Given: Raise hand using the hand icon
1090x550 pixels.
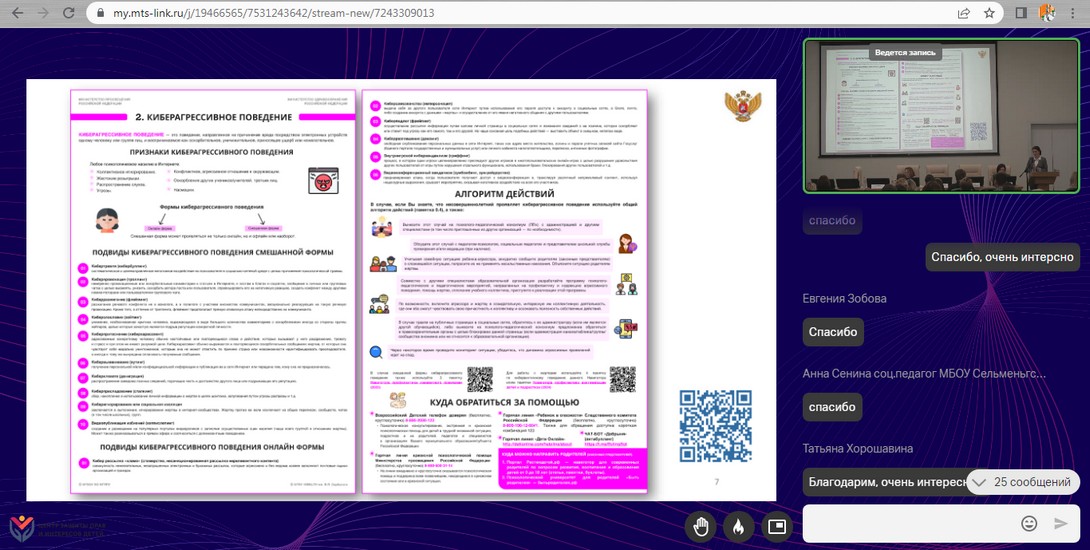Looking at the screenshot, I should [703, 525].
